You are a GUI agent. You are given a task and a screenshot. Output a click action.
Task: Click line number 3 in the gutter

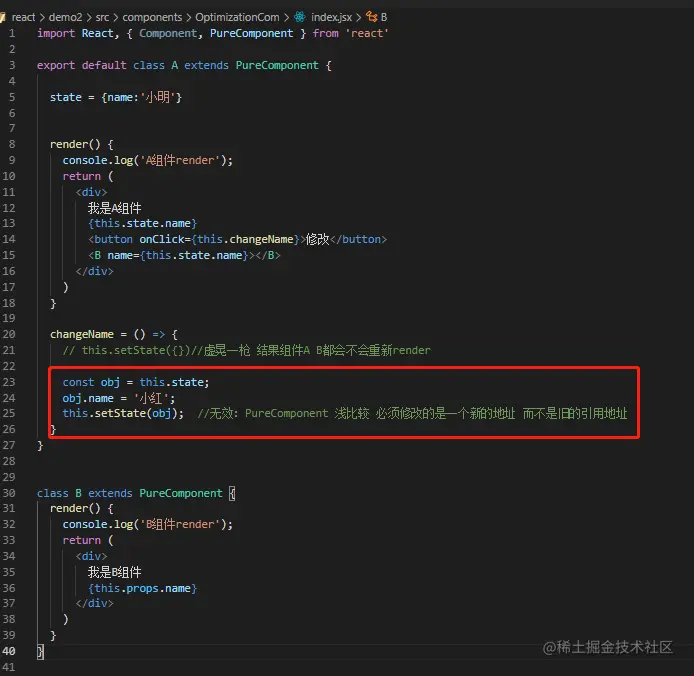pos(12,65)
